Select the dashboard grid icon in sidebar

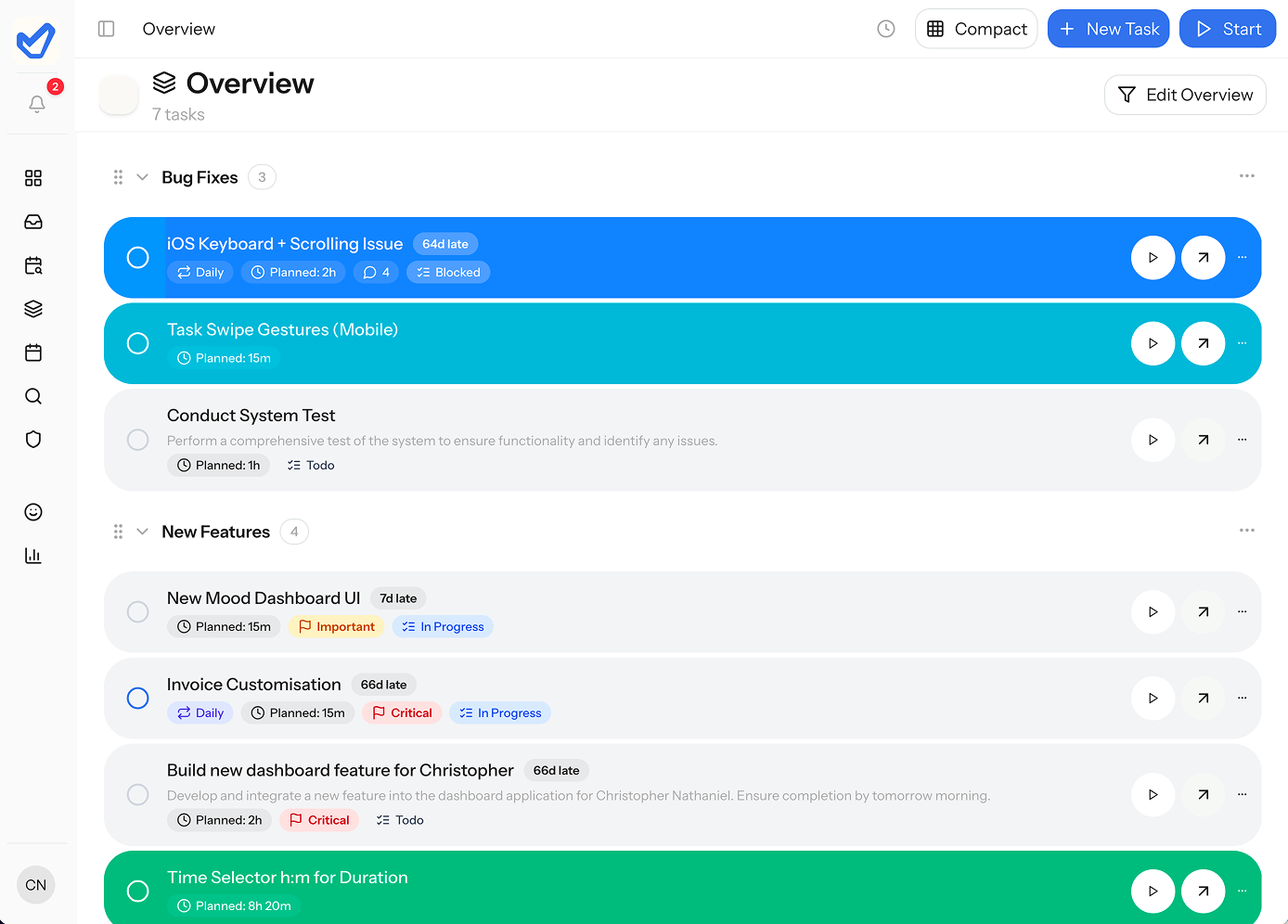33,177
